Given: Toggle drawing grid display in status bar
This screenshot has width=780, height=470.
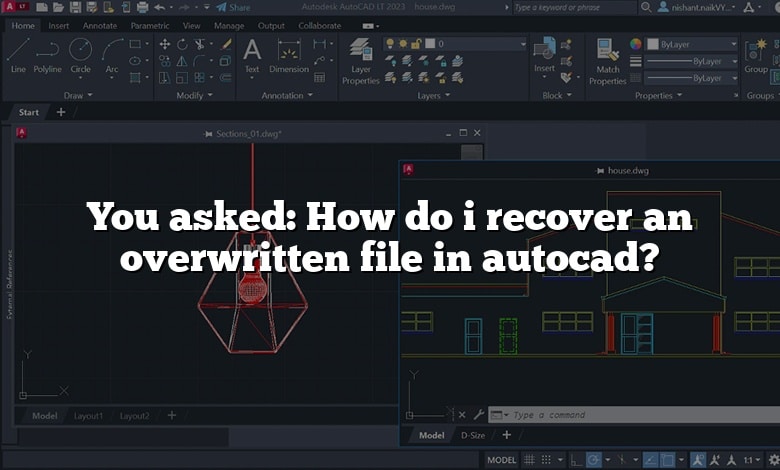Looking at the screenshot, I should 529,460.
